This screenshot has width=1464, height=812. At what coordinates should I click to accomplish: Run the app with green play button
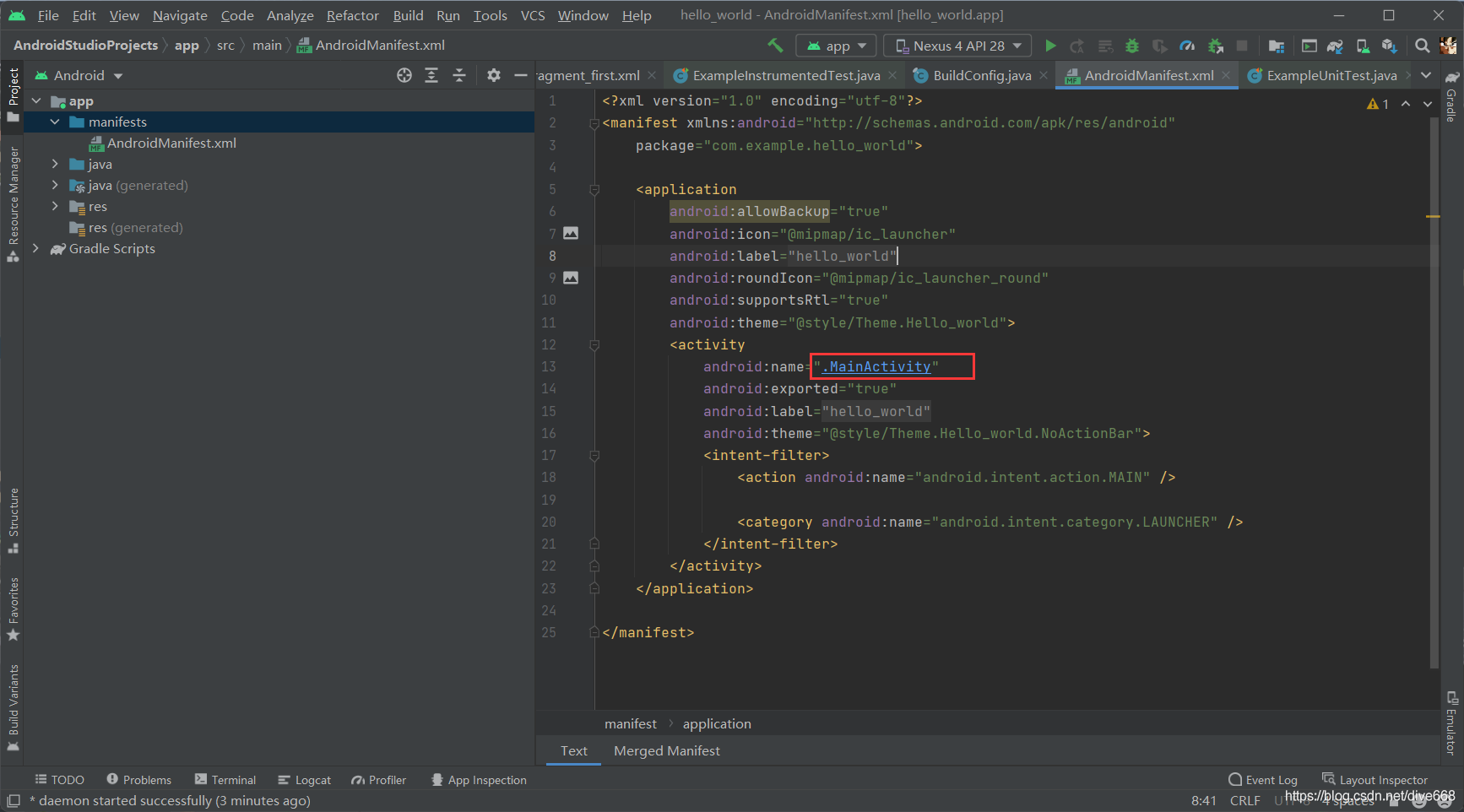pos(1050,46)
